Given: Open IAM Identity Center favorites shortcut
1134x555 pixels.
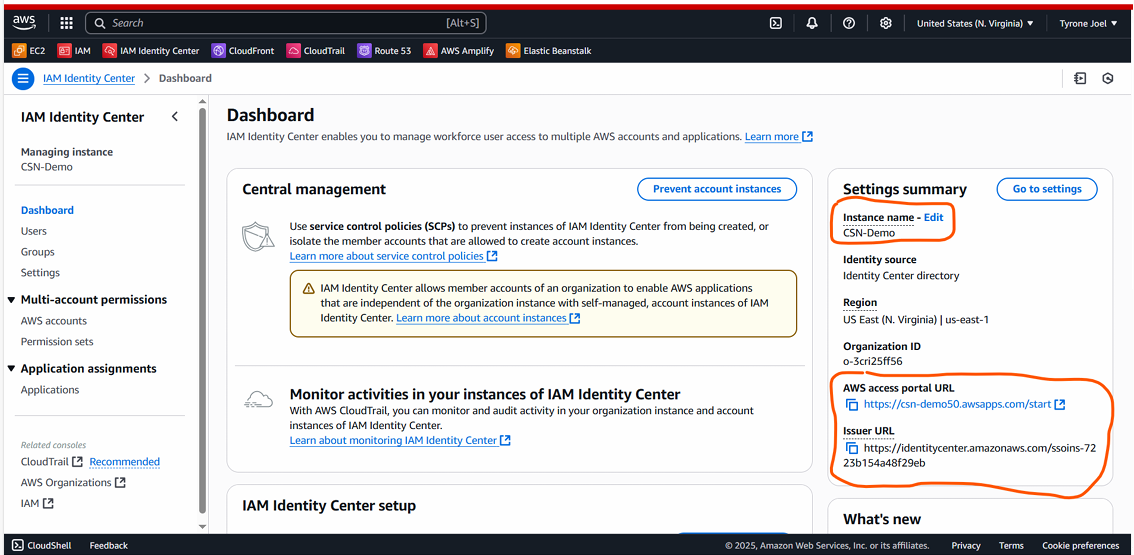Looking at the screenshot, I should (151, 51).
